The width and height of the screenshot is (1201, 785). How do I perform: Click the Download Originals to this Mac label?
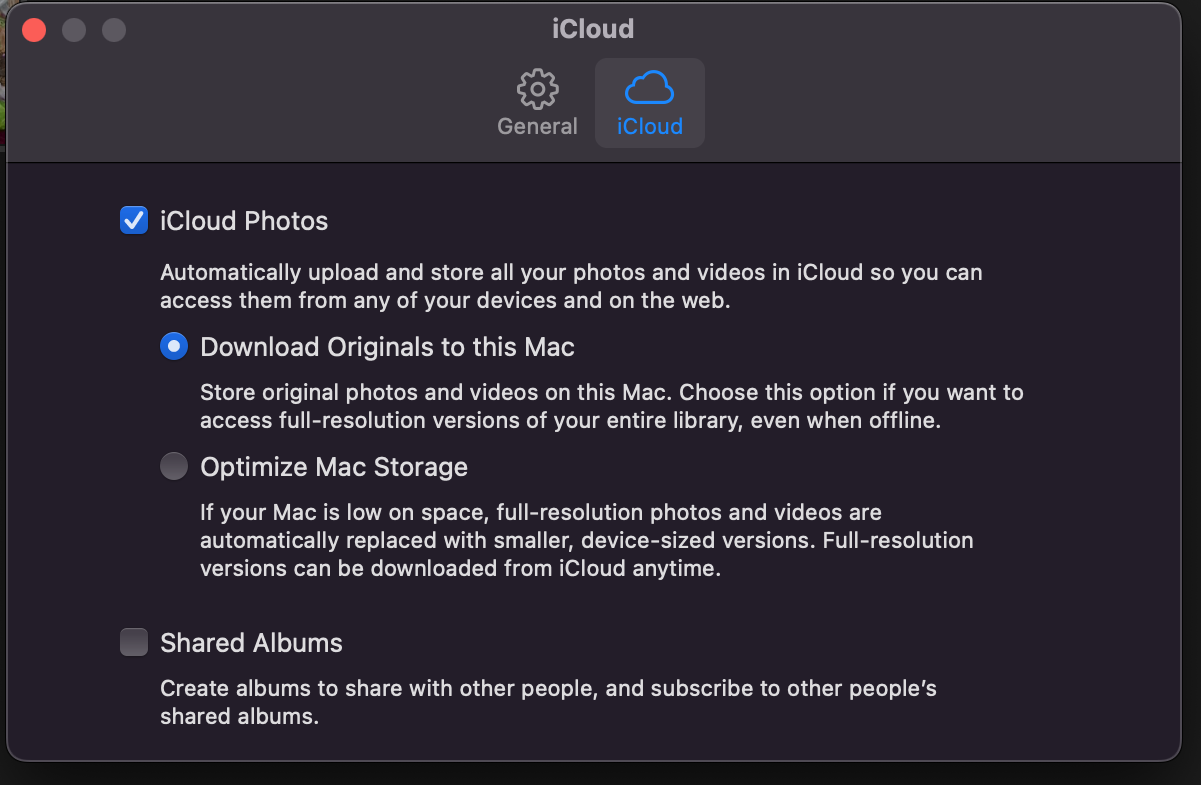coord(387,348)
